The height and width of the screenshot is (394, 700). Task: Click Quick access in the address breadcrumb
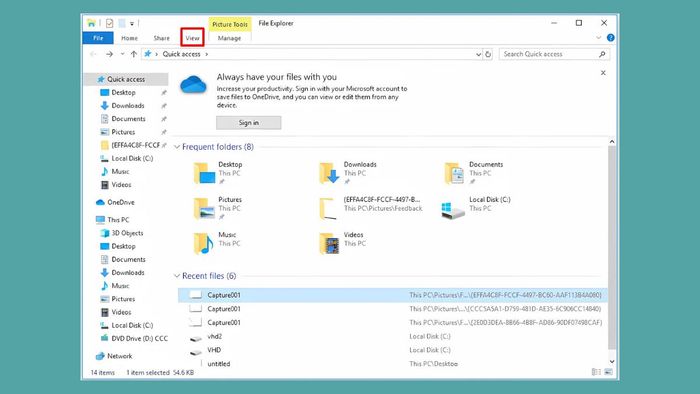coord(181,54)
